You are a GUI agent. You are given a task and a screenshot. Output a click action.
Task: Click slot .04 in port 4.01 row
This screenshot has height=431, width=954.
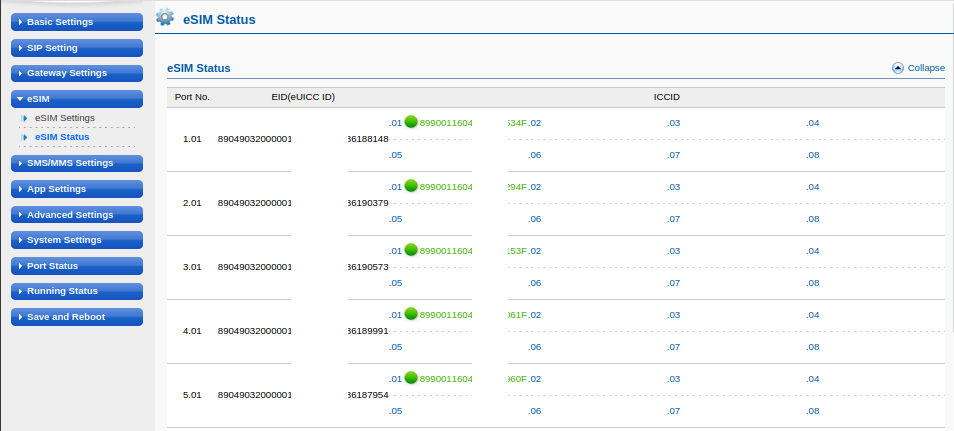tap(813, 315)
